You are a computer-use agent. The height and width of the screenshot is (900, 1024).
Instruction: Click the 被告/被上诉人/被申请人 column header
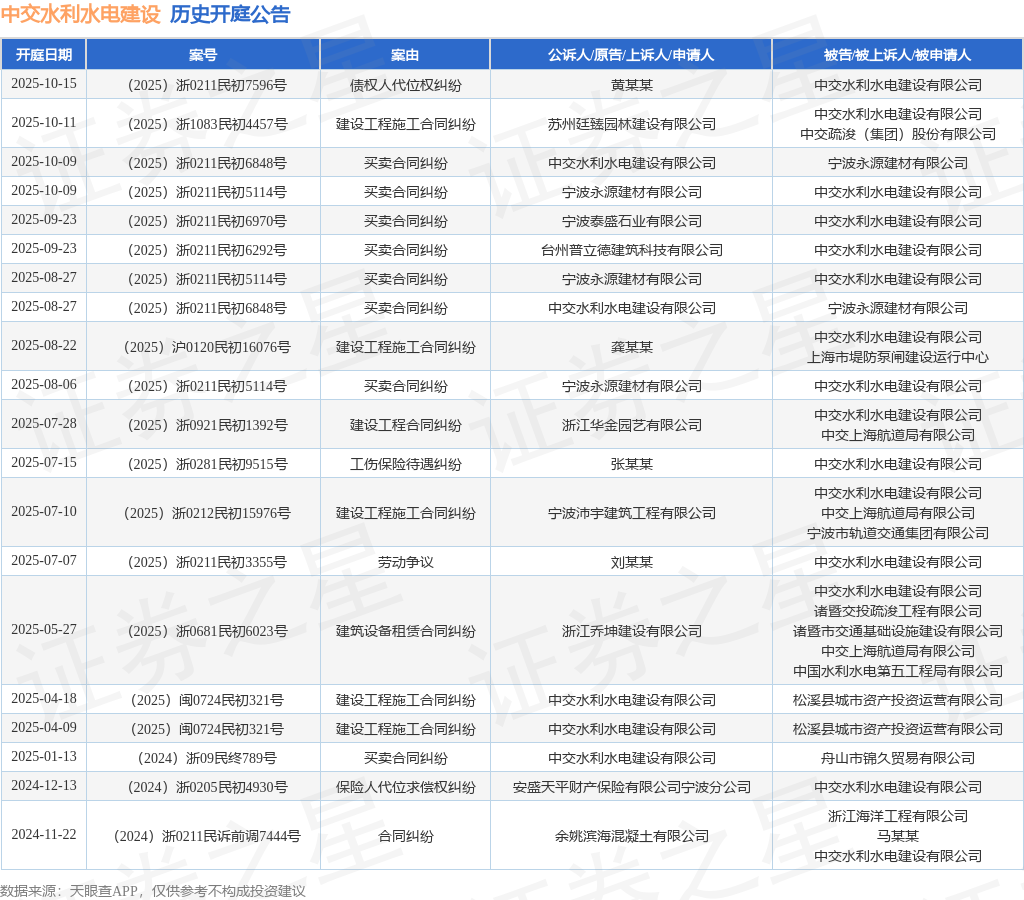coord(897,55)
